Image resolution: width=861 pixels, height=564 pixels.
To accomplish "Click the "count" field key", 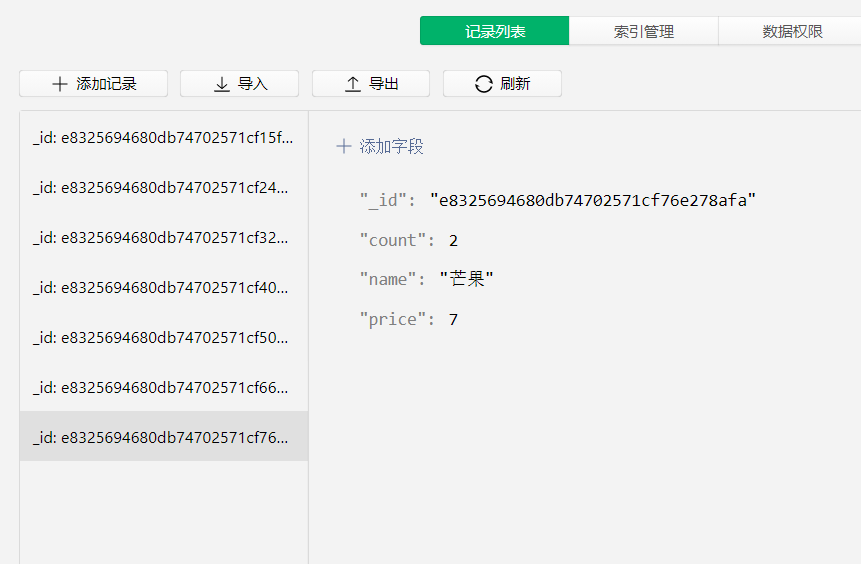I will point(393,241).
